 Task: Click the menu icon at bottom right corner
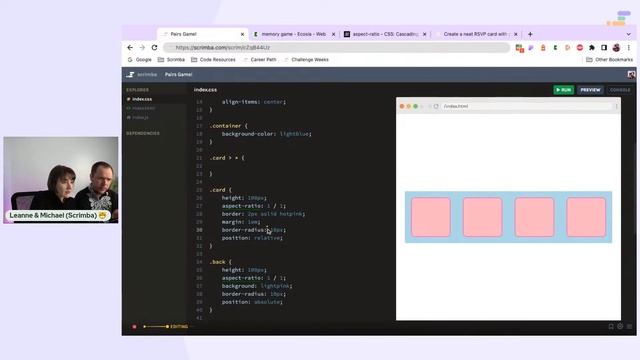click(x=629, y=327)
